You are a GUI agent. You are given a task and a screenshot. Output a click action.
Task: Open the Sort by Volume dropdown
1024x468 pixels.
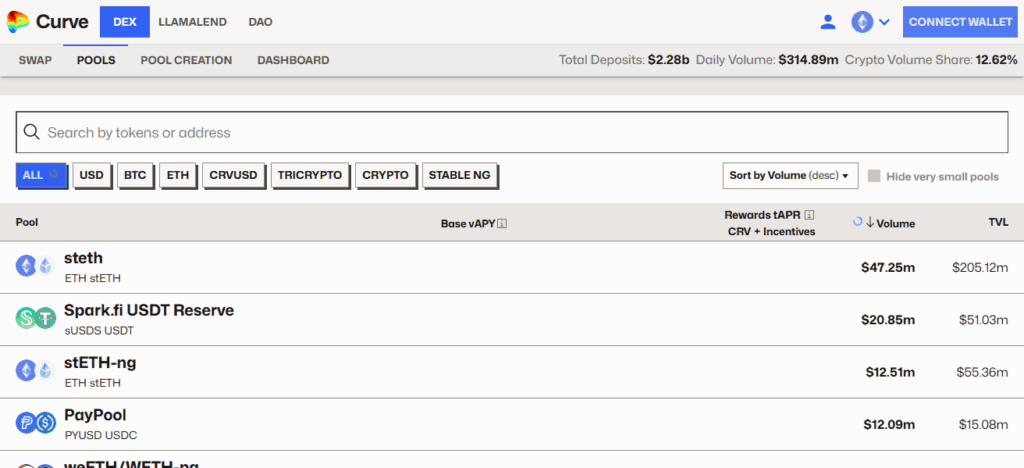[x=789, y=176]
